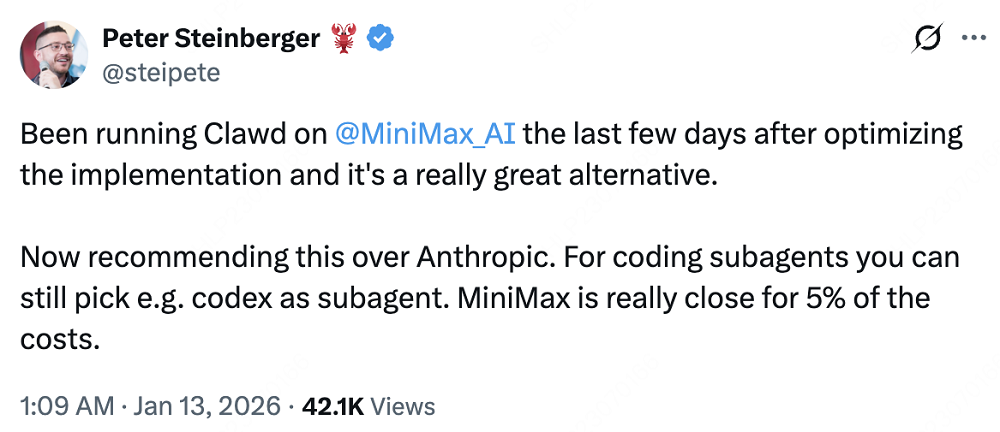This screenshot has height=432, width=1000.
Task: Open the Grok explain-post icon
Action: 927,38
